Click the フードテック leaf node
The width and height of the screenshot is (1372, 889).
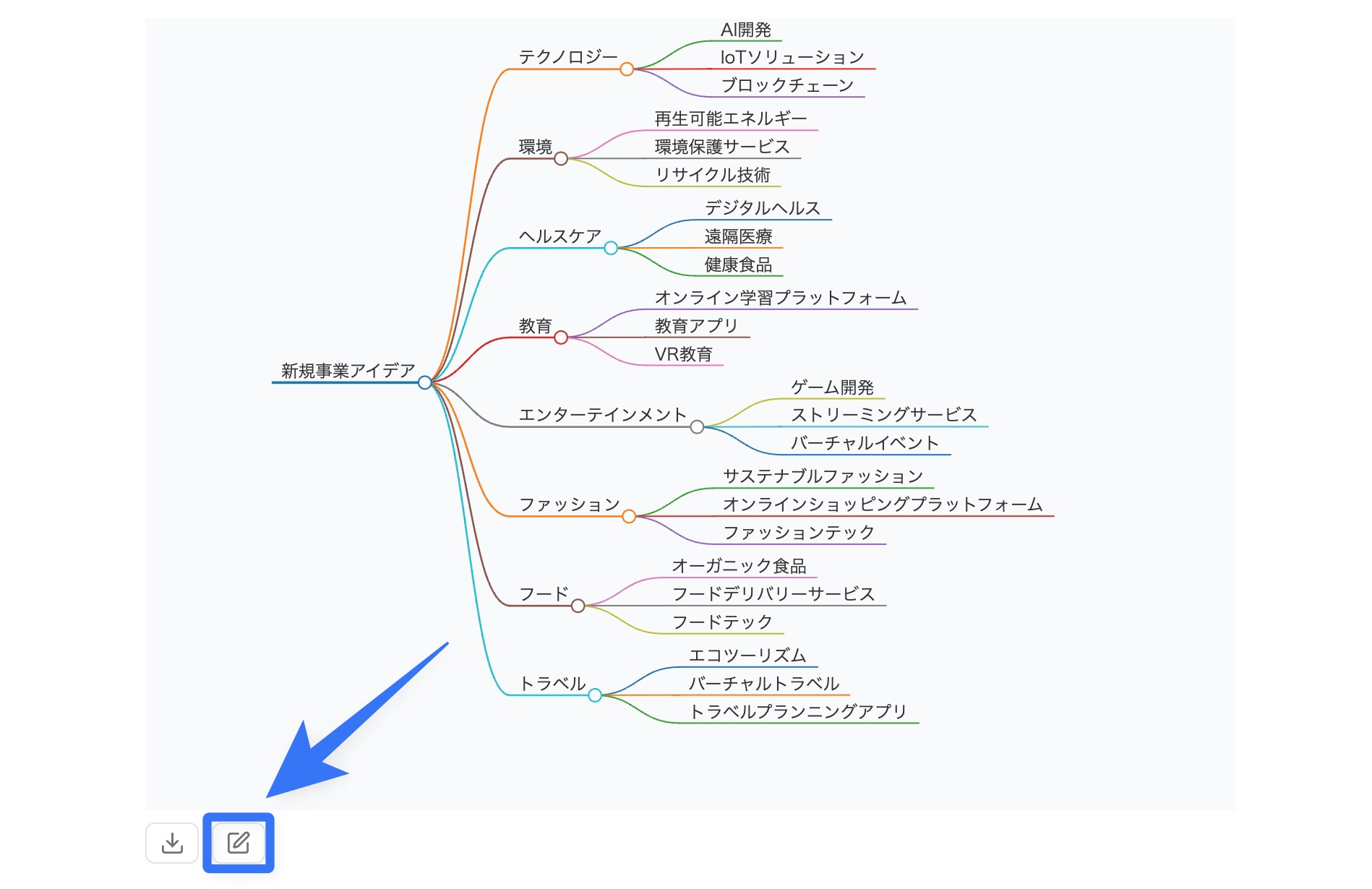tap(722, 622)
